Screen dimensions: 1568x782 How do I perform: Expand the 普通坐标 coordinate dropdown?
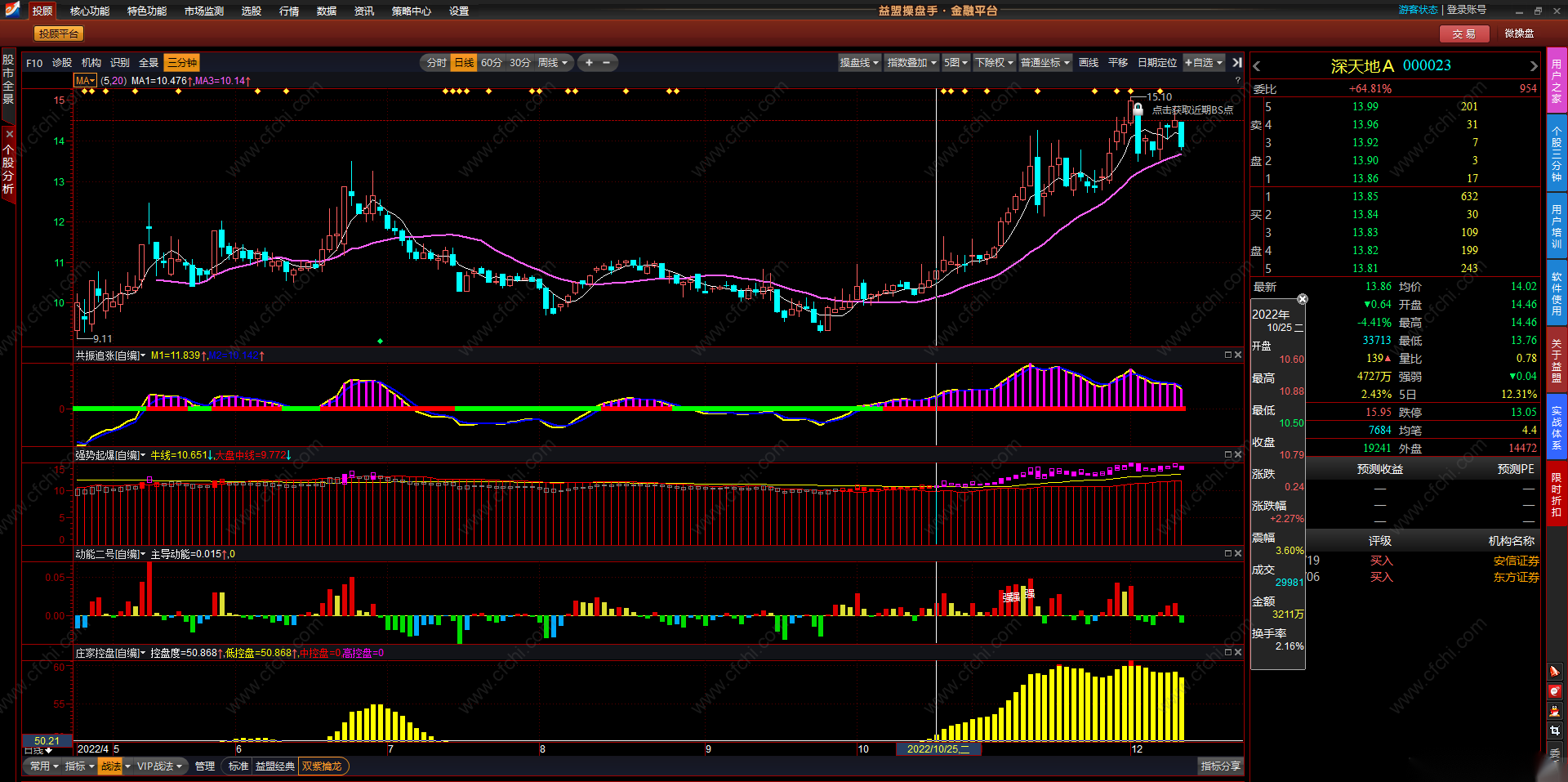point(1045,63)
